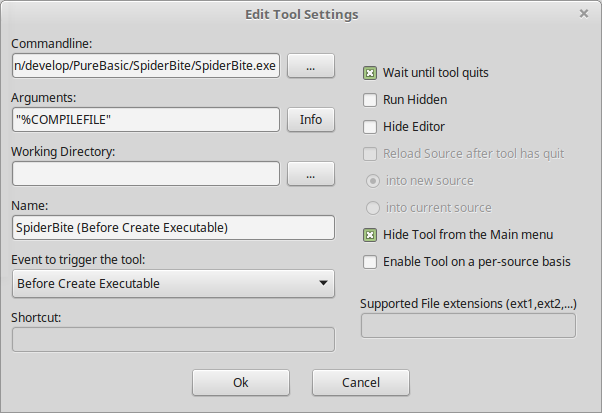Enable Tool on a per-source basis
602x413 pixels.
(370, 262)
